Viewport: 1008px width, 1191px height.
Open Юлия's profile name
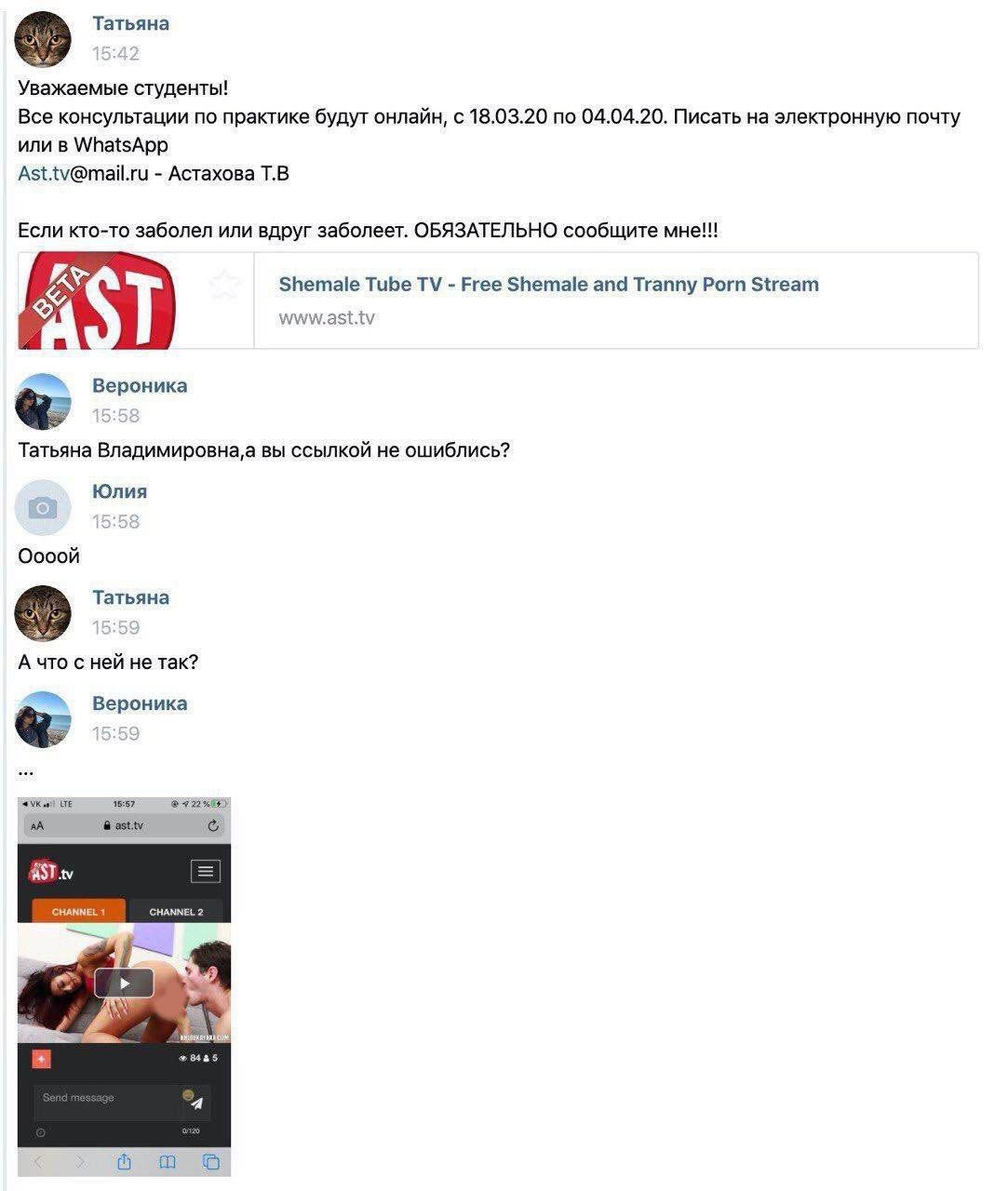(119, 491)
